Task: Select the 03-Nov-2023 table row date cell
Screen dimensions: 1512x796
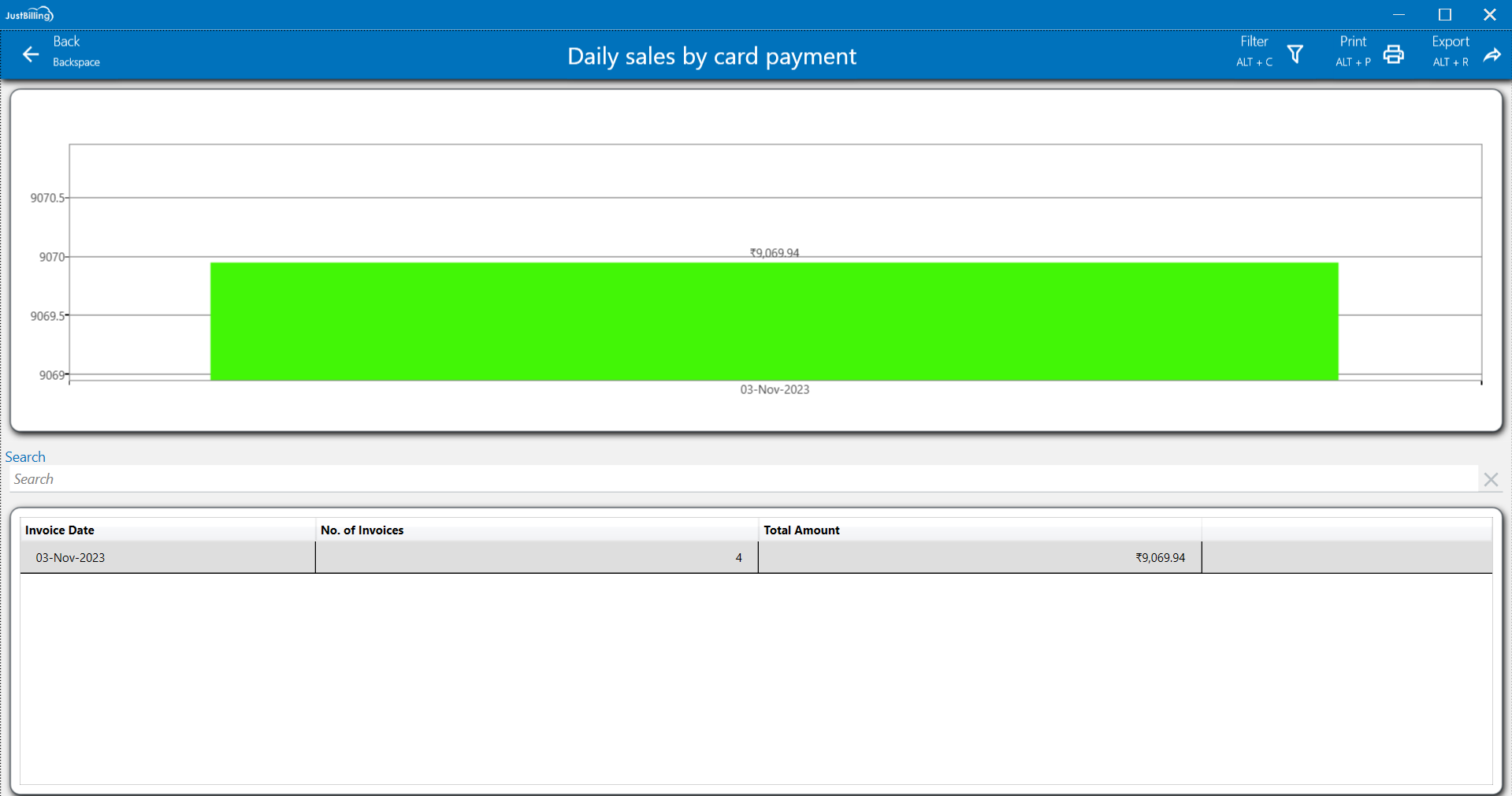Action: [70, 558]
